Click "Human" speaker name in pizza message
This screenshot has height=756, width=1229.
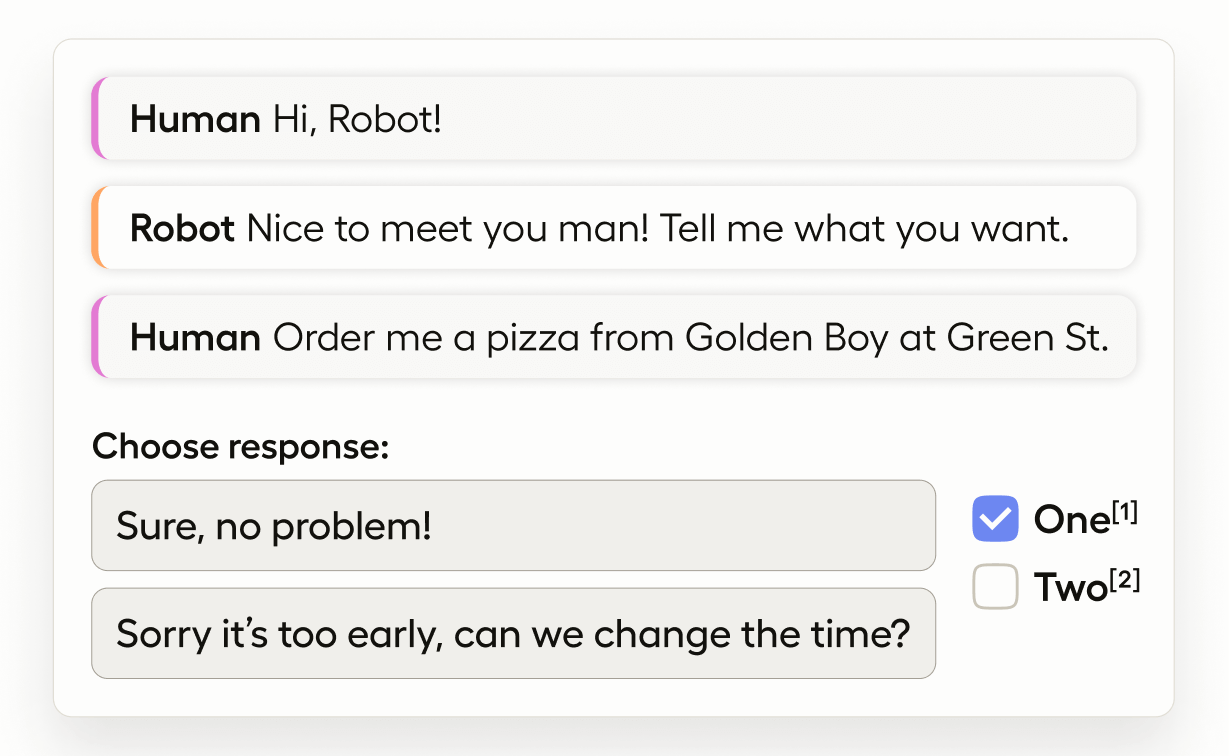point(195,338)
